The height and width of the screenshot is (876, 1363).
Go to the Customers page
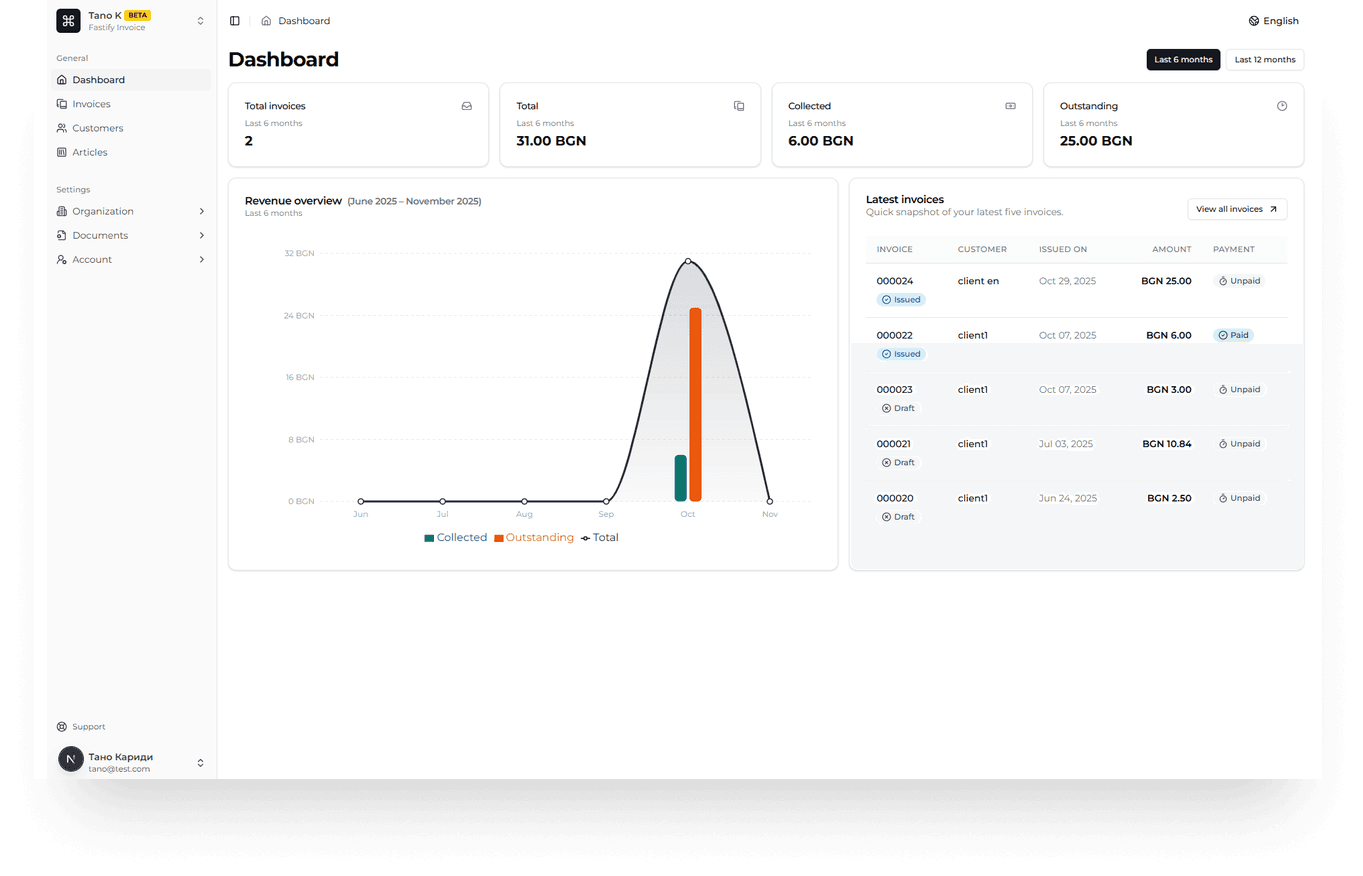click(131, 128)
